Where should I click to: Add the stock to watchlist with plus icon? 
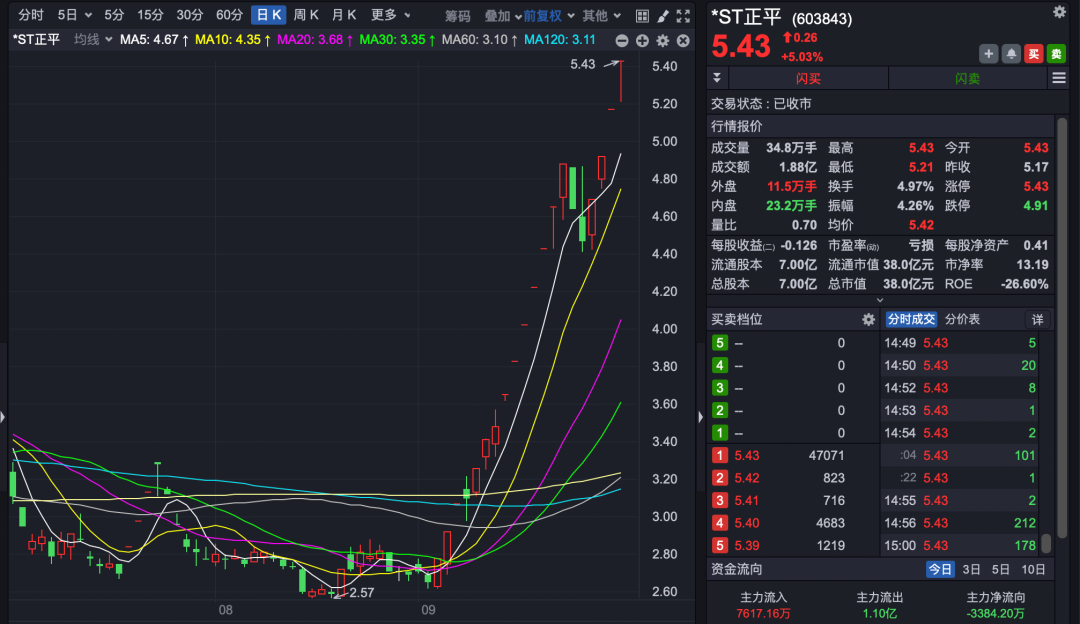tap(988, 53)
